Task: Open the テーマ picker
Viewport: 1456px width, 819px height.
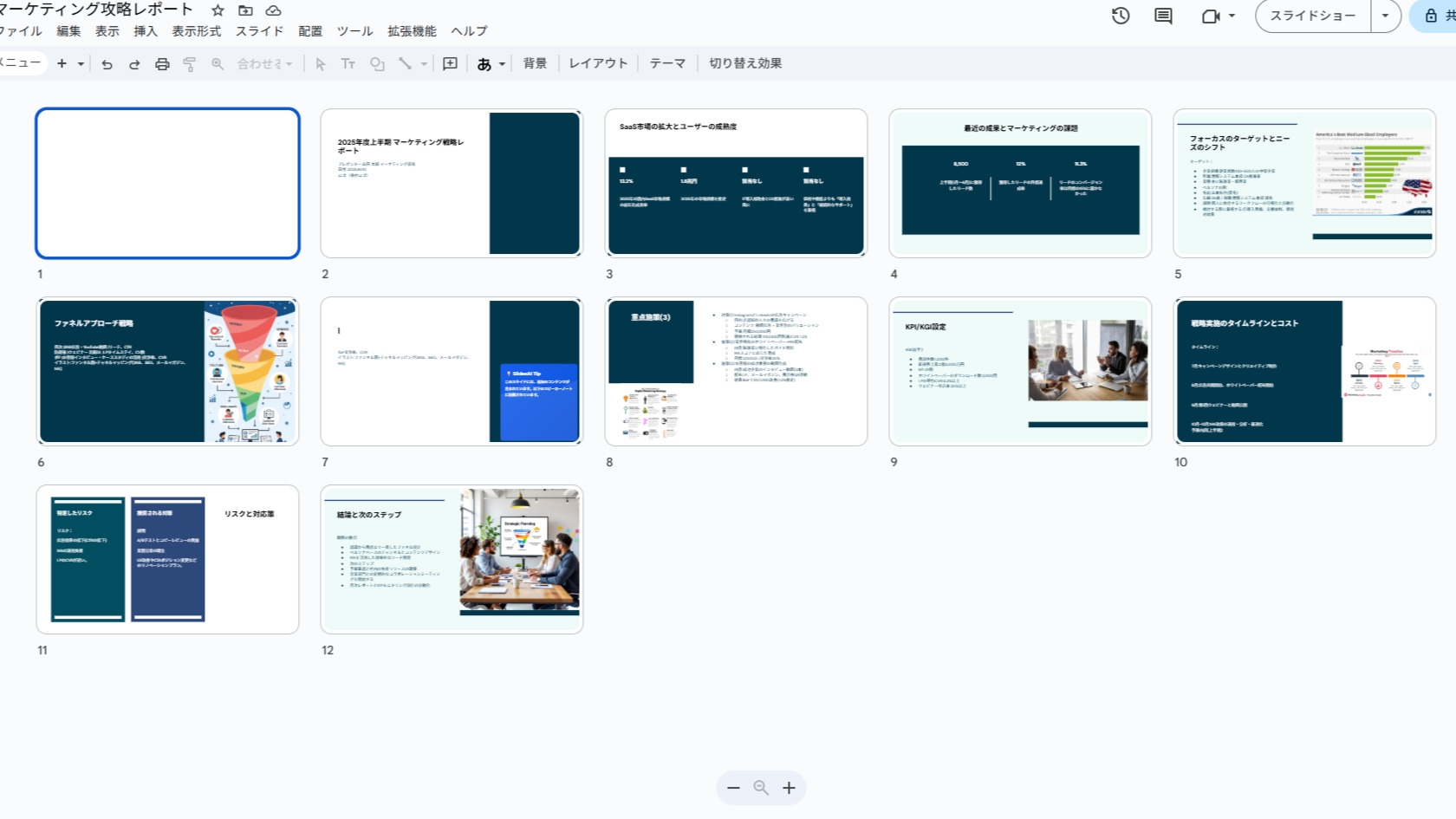Action: (666, 62)
